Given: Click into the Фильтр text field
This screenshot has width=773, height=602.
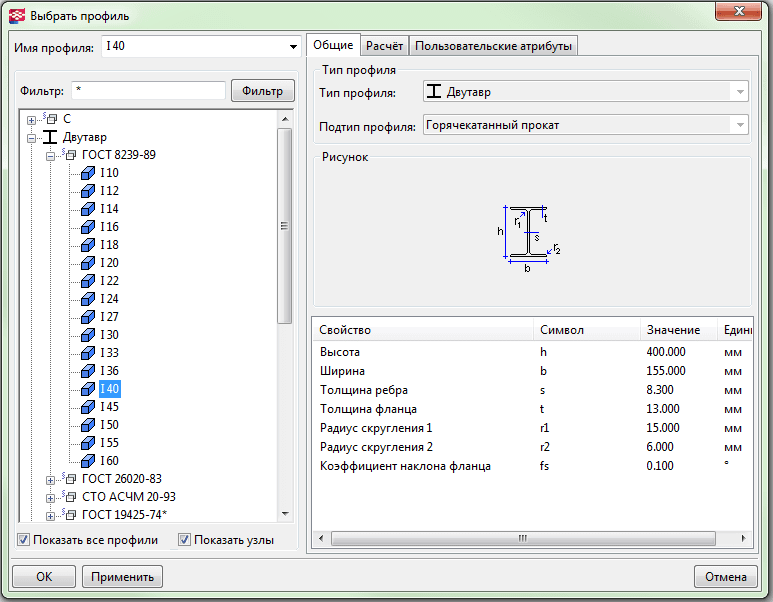Looking at the screenshot, I should point(148,91).
